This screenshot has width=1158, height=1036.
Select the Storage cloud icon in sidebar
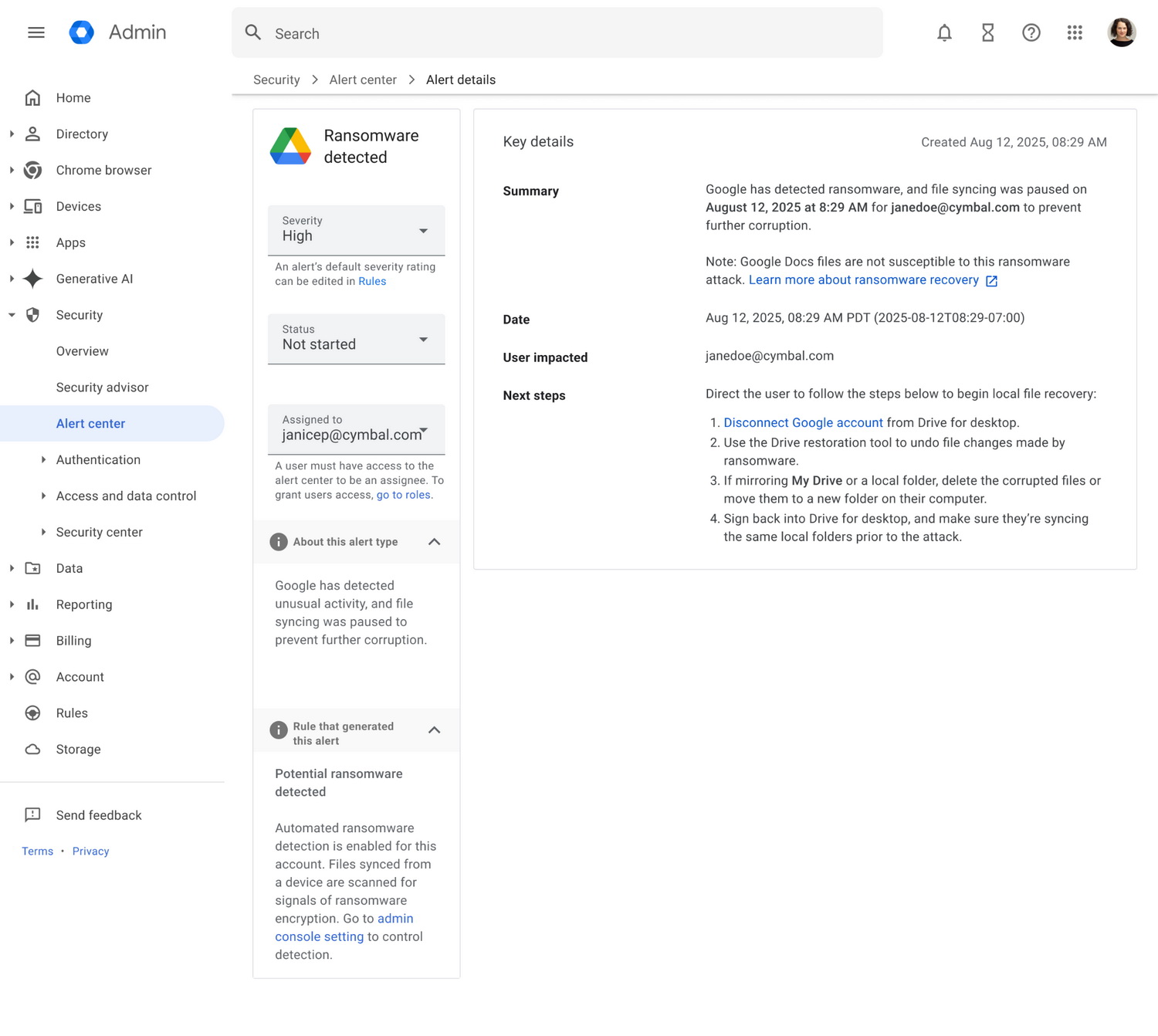click(32, 749)
